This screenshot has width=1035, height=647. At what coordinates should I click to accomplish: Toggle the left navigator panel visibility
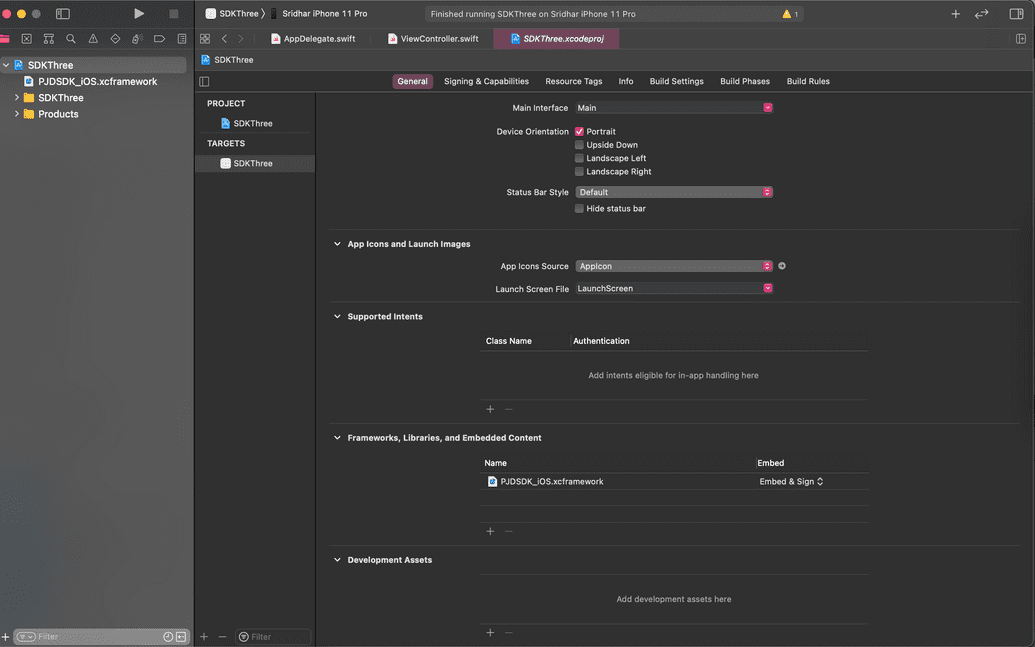(62, 13)
